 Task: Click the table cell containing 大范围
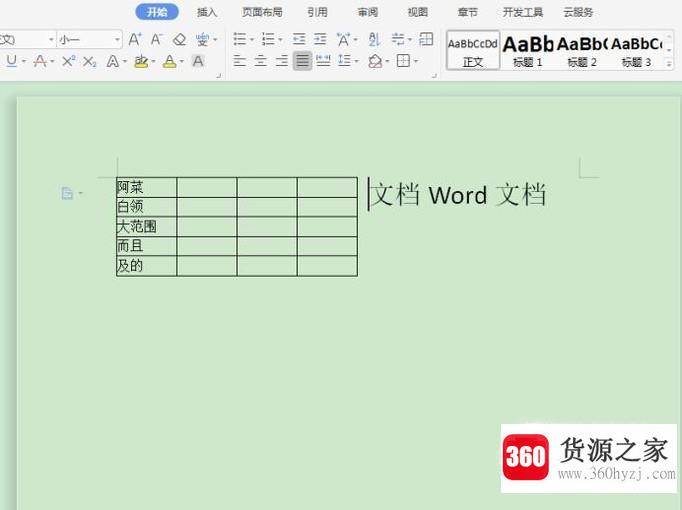pos(147,227)
